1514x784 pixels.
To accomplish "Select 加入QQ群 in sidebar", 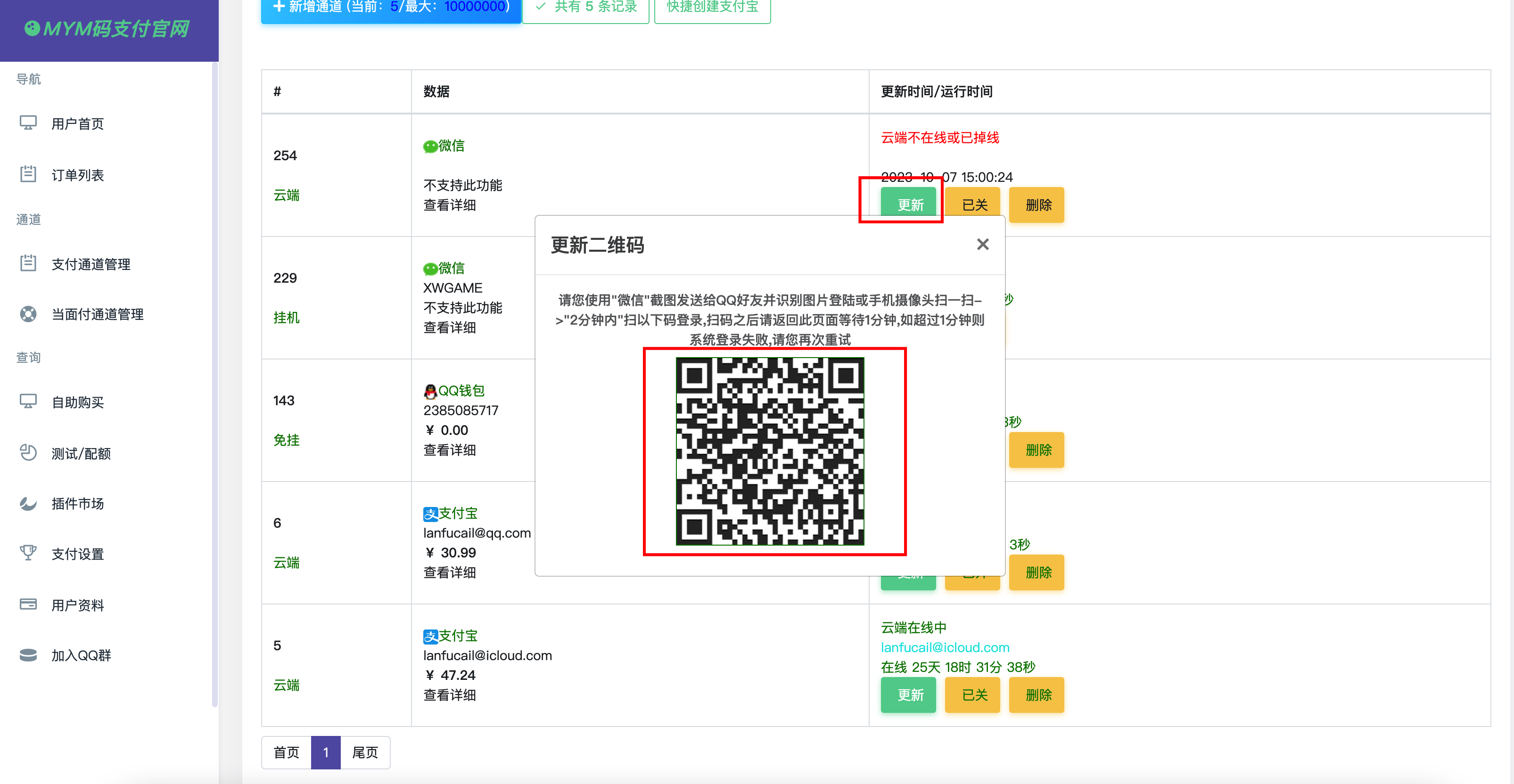I will pyautogui.click(x=81, y=655).
